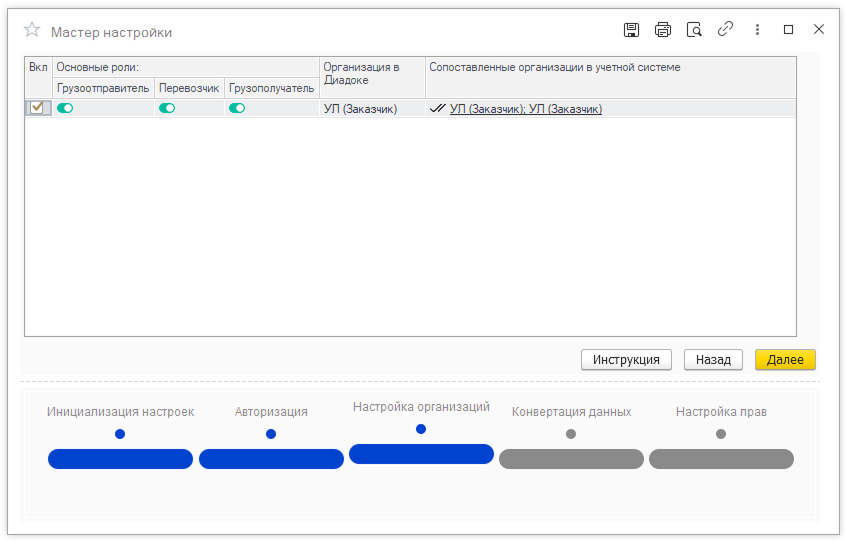This screenshot has width=846, height=542.
Task: Click progress bar under Инициализация настроек
Action: click(x=120, y=459)
